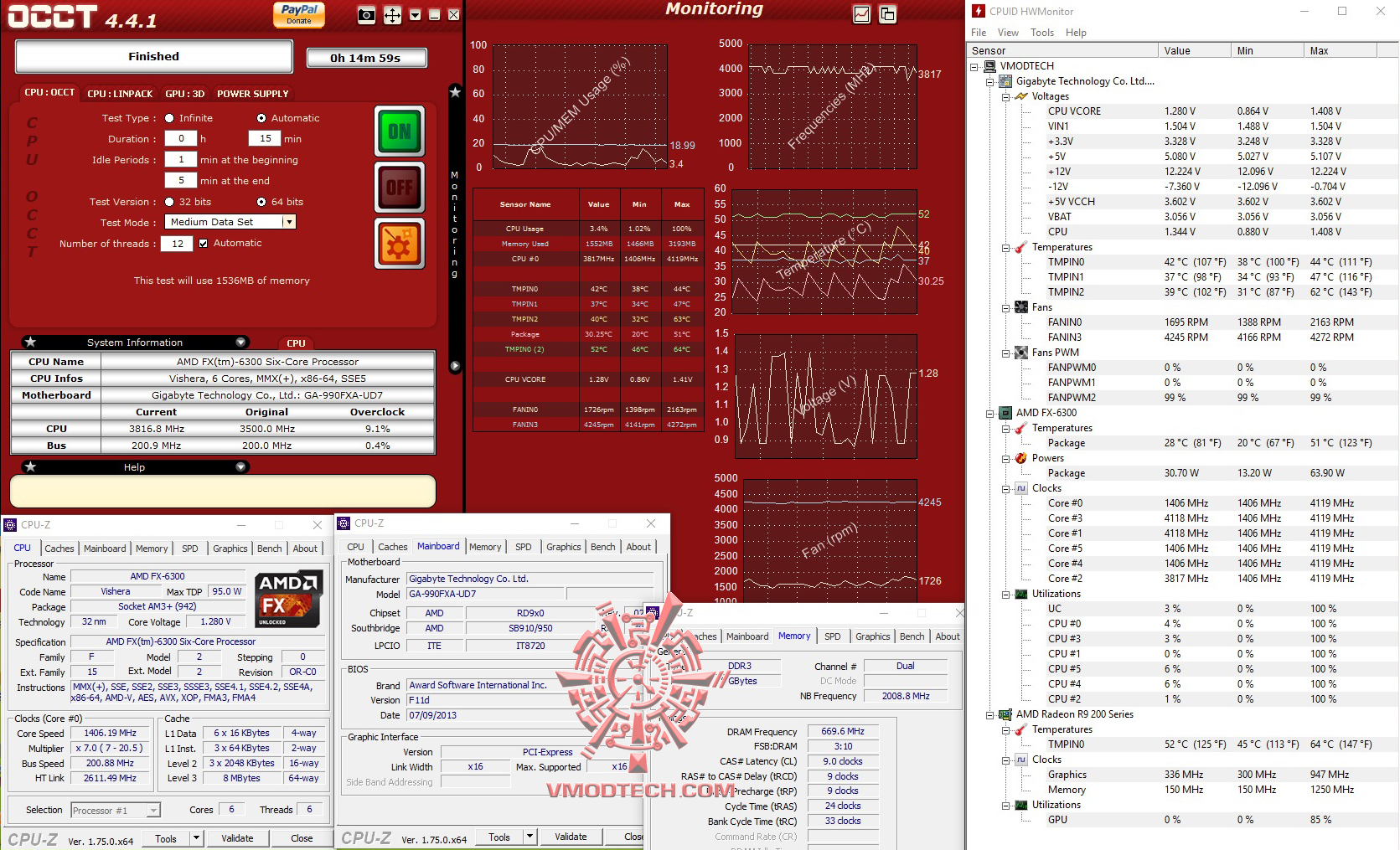Select Automatic test type radio button
The image size is (1400, 850).
[261, 118]
